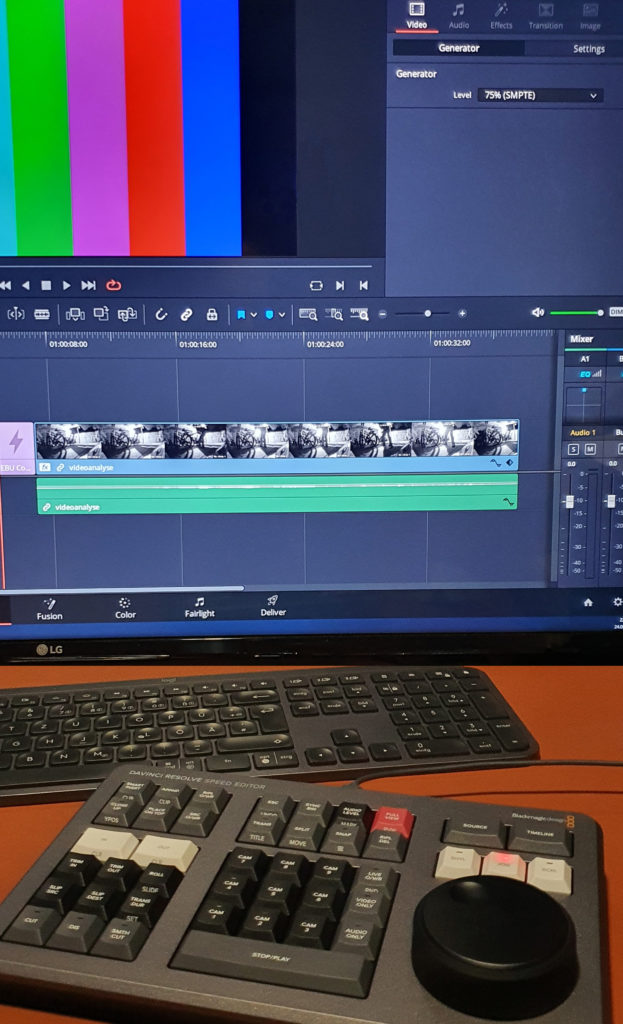The height and width of the screenshot is (1024, 623).
Task: Click the timeline horizontal scrollbar
Action: click(122, 588)
